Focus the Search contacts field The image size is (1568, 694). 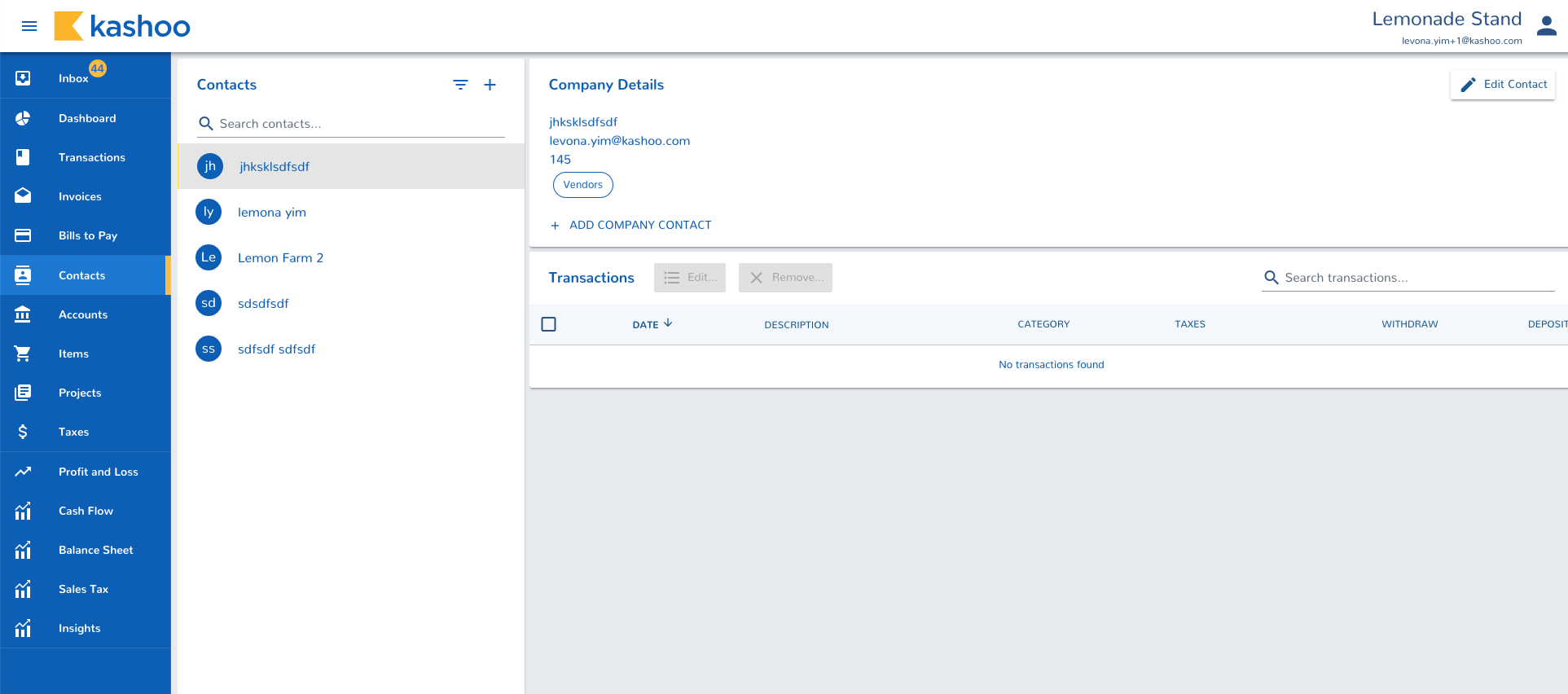tap(358, 124)
